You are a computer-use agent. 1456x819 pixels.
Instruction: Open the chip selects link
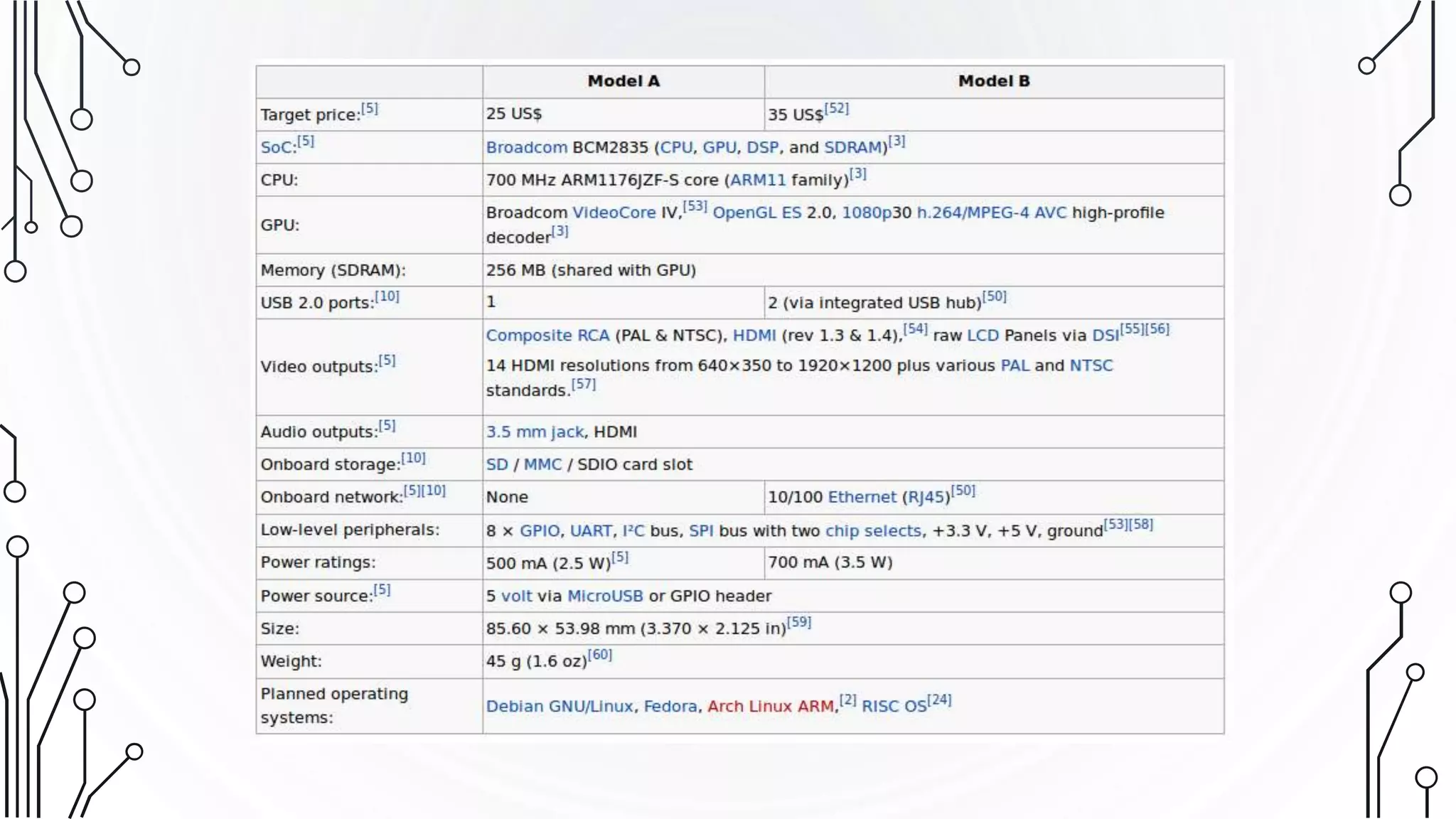[x=873, y=531]
